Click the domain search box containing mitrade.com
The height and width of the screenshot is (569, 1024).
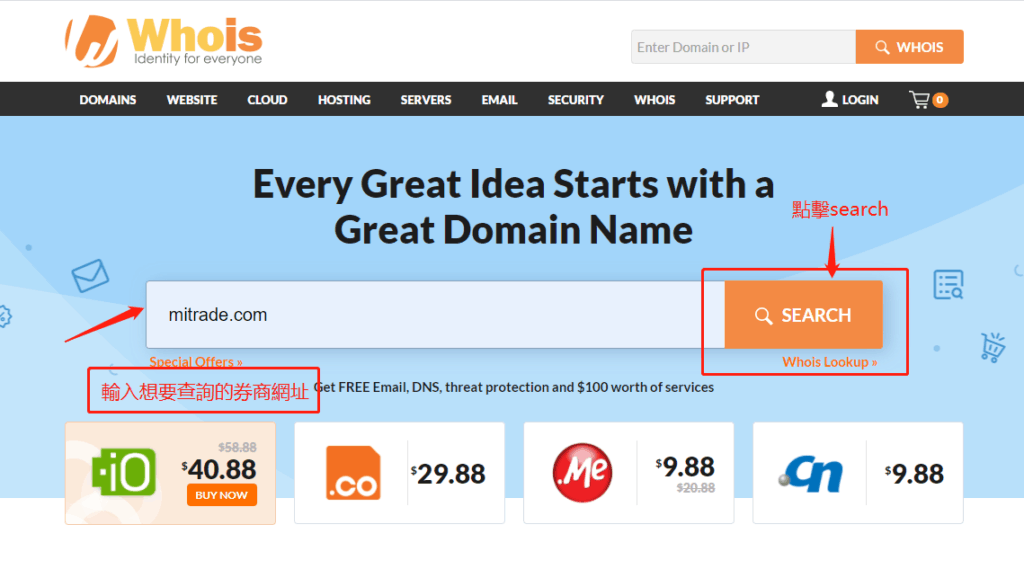tap(435, 315)
